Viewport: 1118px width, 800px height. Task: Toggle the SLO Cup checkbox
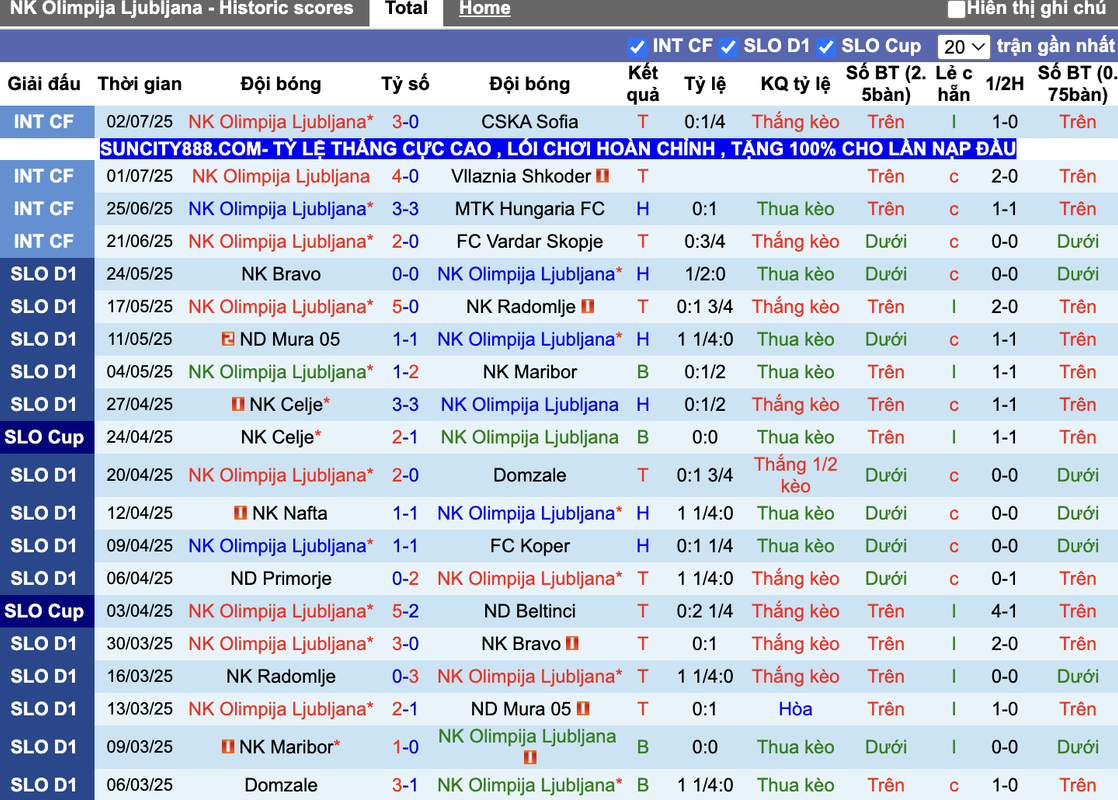826,47
